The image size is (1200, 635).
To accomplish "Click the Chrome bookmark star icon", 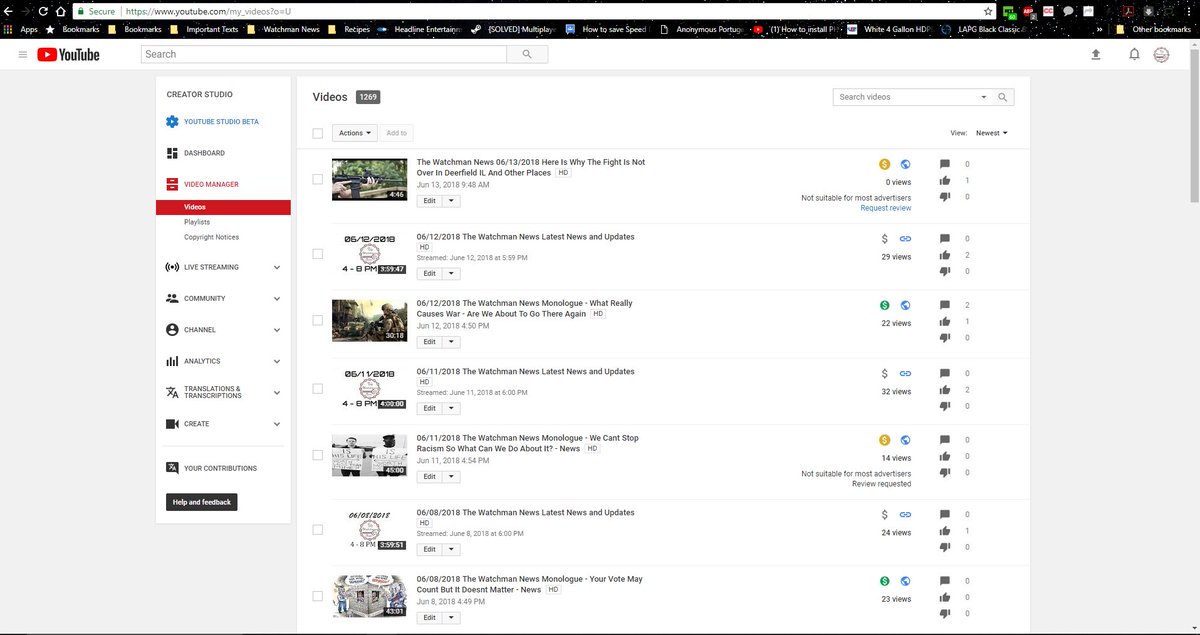I will (988, 11).
